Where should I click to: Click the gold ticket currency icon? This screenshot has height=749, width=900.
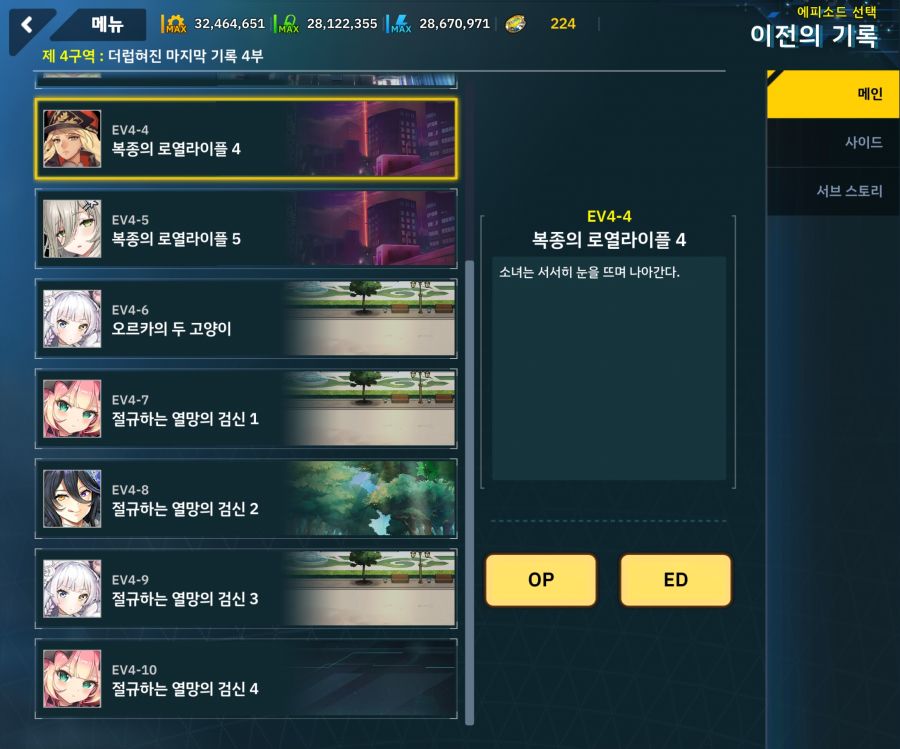click(x=515, y=24)
